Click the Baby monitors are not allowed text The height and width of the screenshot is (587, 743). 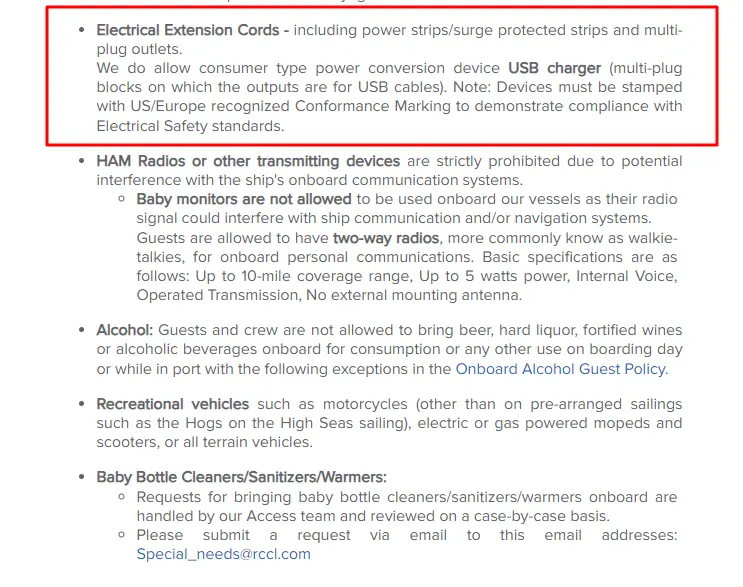(244, 199)
